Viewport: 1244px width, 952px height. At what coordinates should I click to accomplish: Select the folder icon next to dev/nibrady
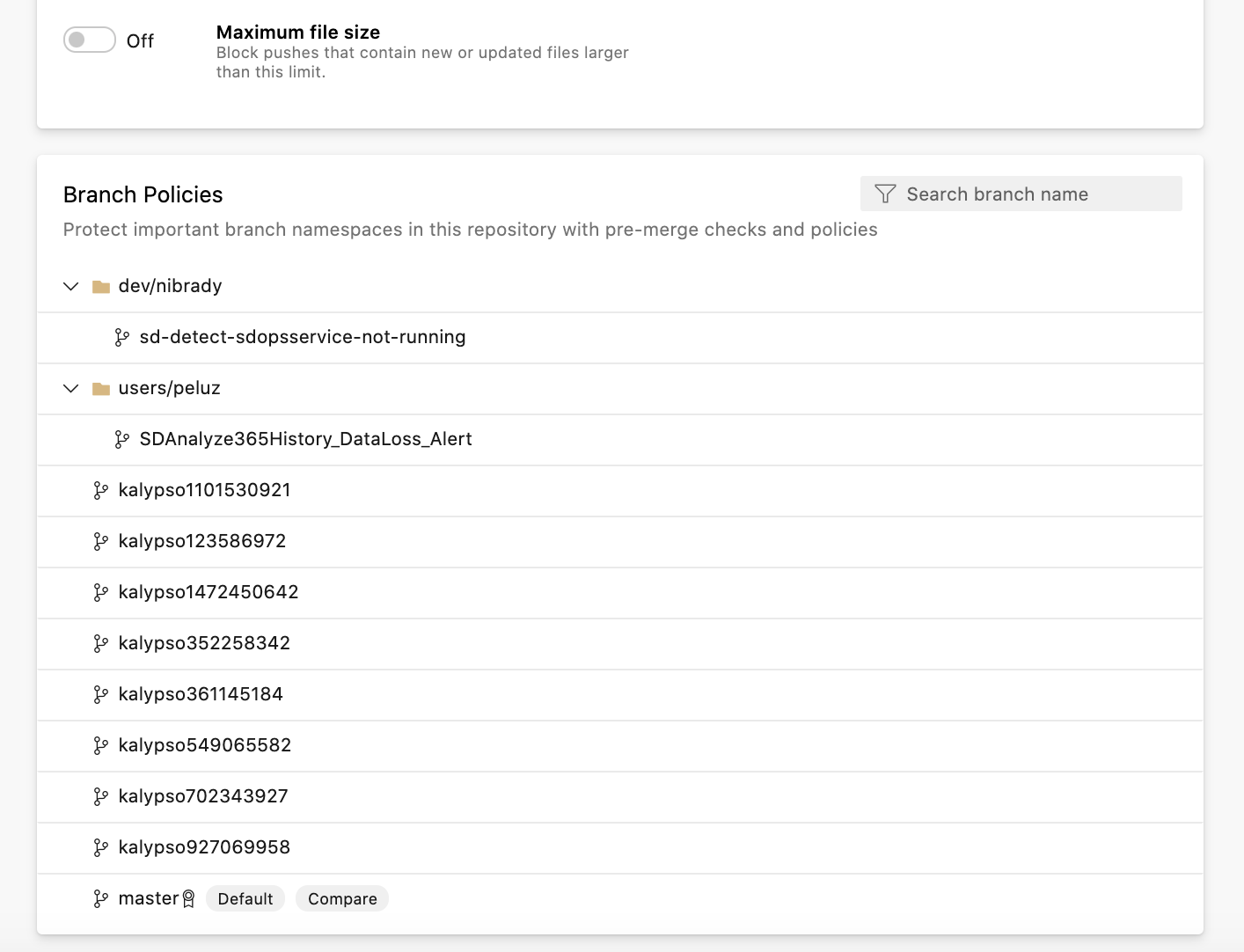[100, 286]
